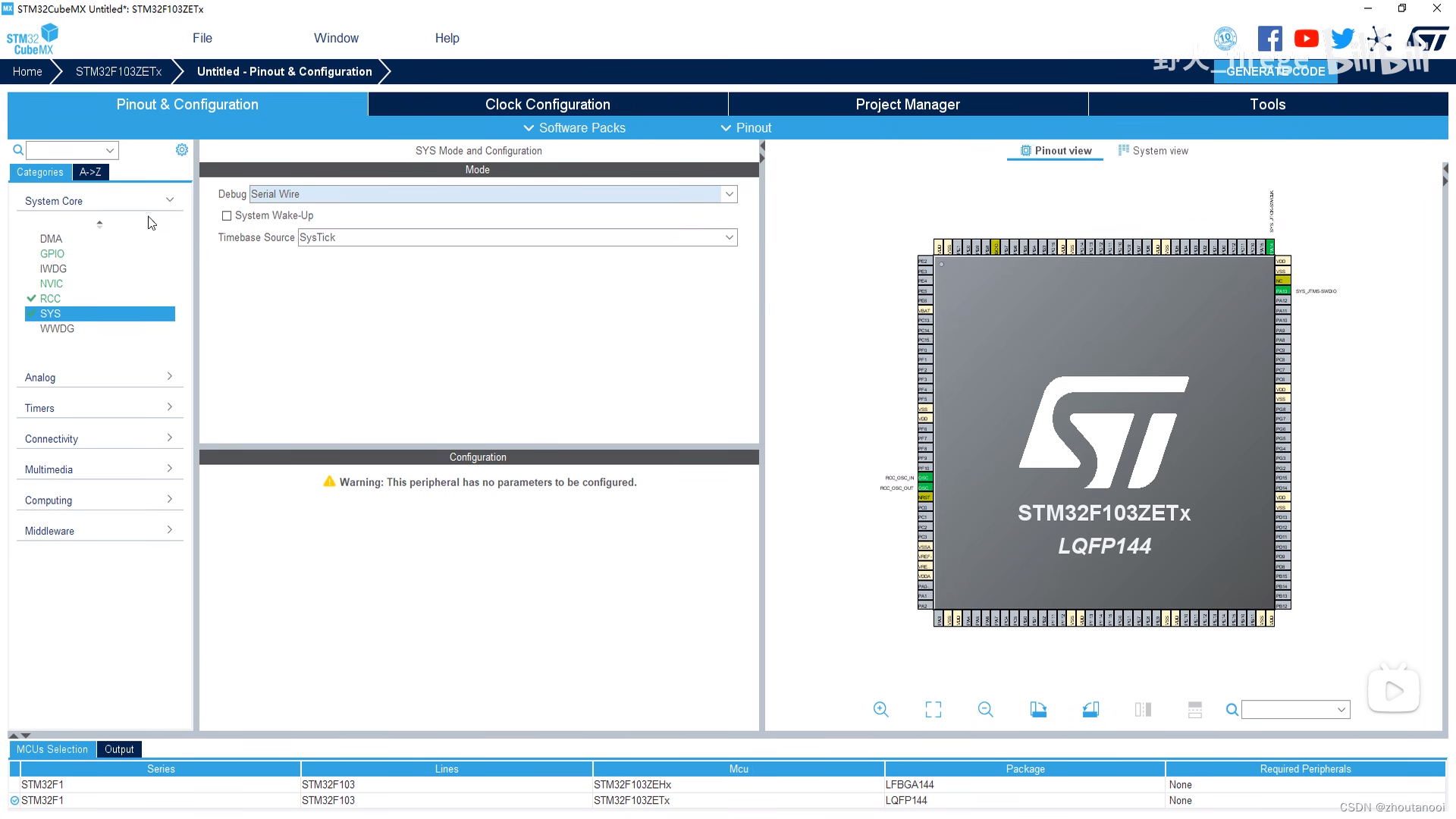Click the zoom out magnifier icon
1456x819 pixels.
click(986, 709)
